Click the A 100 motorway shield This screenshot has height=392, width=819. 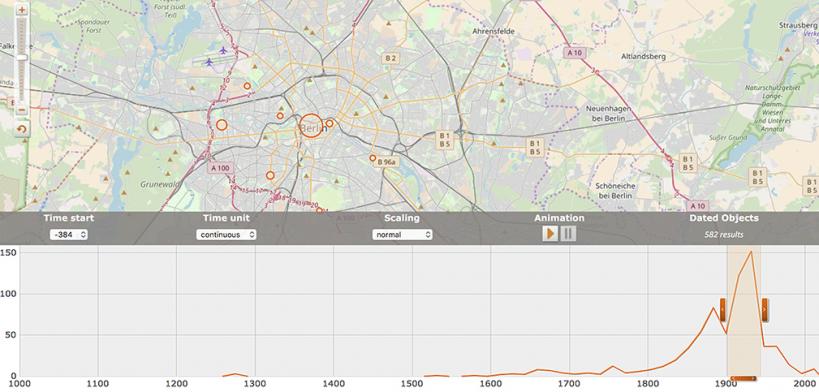220,168
